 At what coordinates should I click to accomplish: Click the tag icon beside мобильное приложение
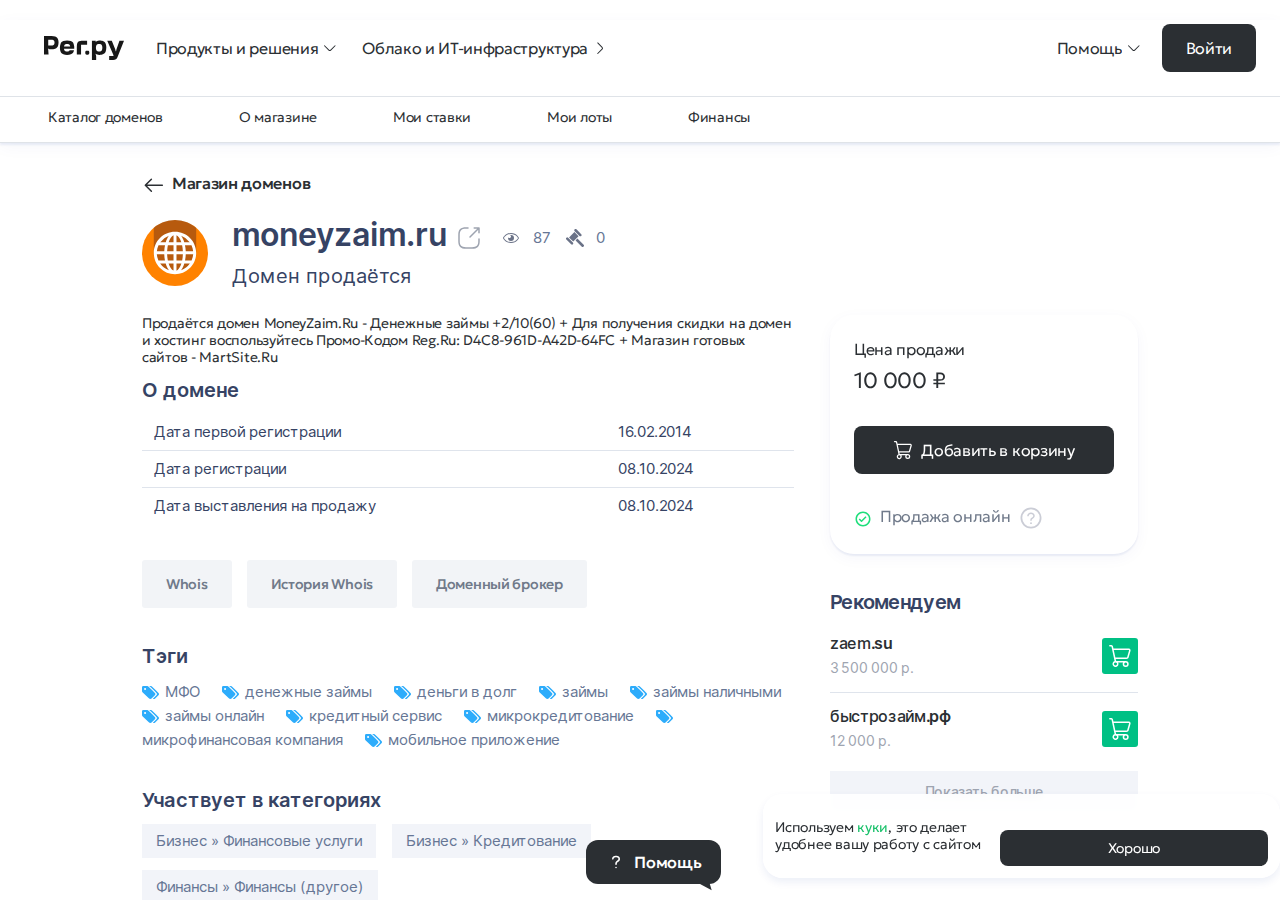pyautogui.click(x=374, y=740)
